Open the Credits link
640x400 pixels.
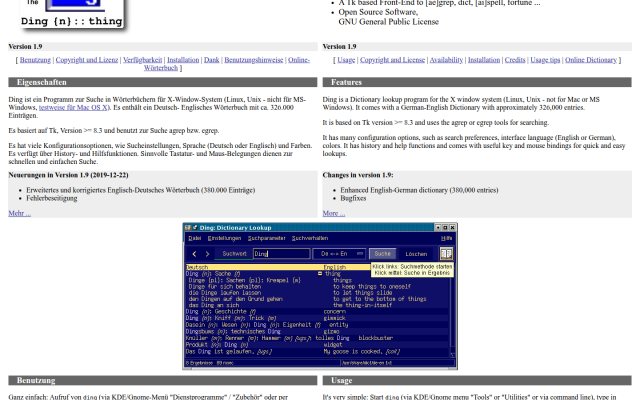(x=515, y=60)
